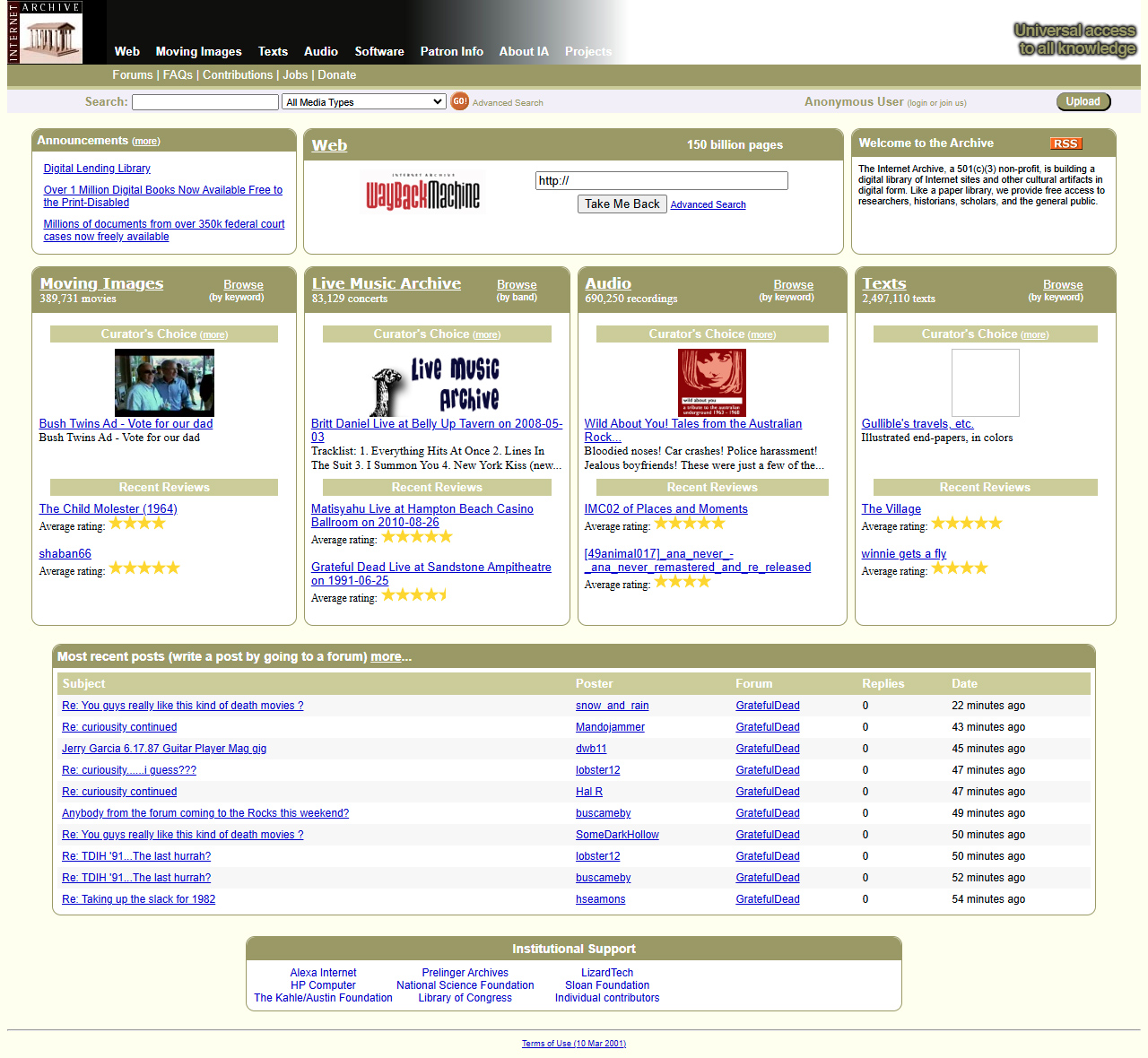Open Over 1 Million Digital Books announcement
The image size is (1148, 1058).
click(x=163, y=196)
